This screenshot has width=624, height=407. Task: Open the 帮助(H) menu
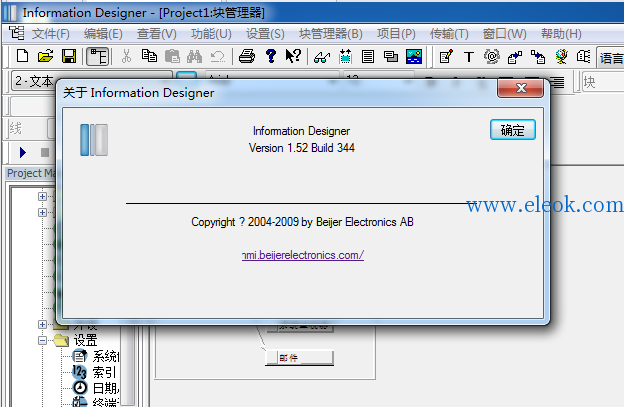pyautogui.click(x=561, y=34)
